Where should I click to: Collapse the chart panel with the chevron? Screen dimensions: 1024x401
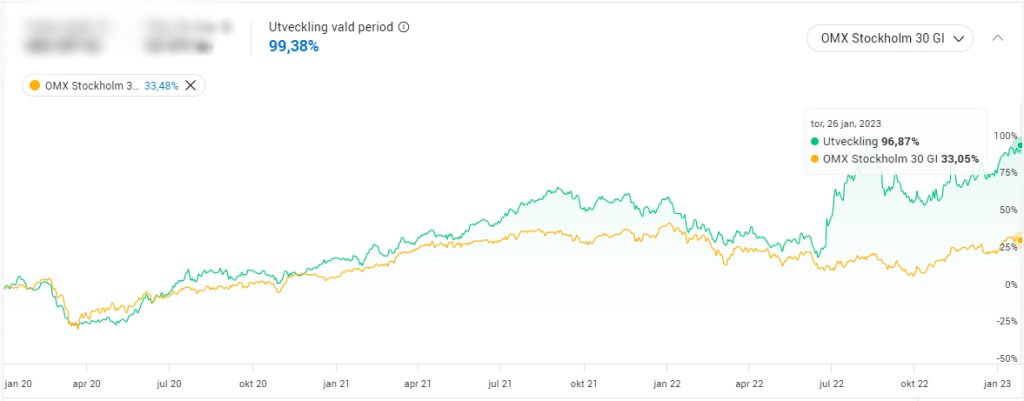click(997, 38)
